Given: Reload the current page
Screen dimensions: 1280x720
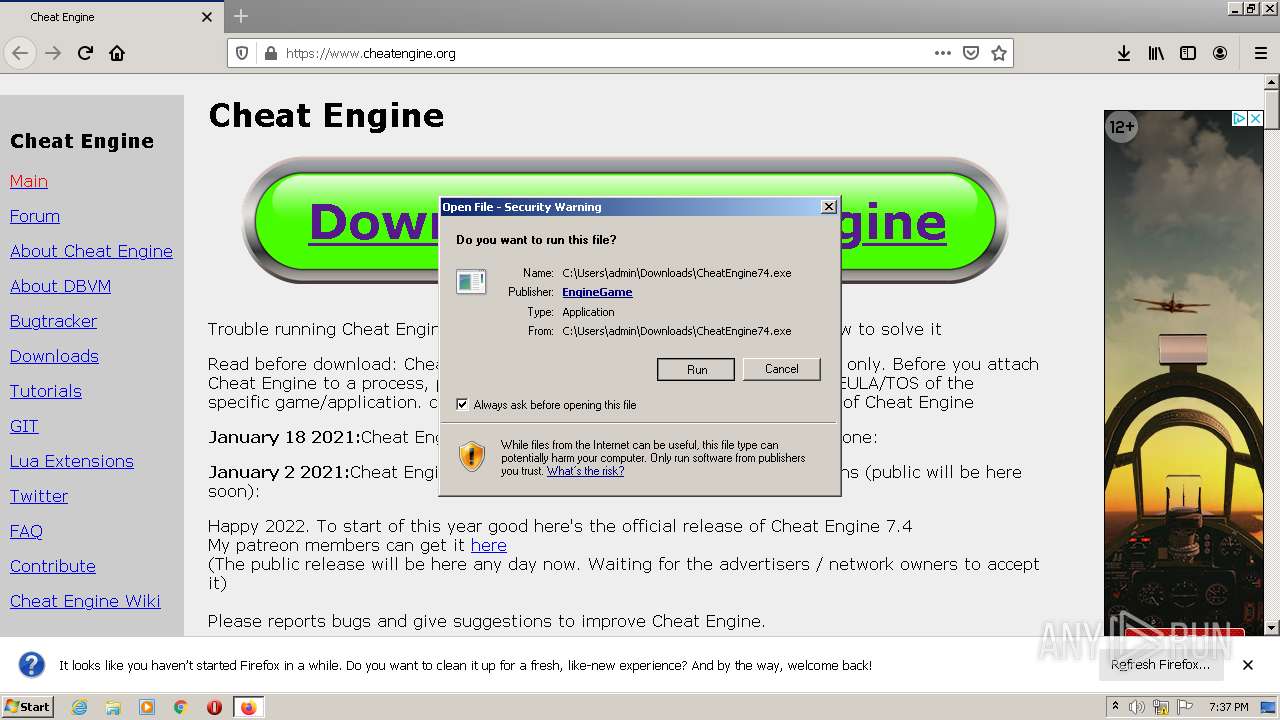Looking at the screenshot, I should coord(85,53).
